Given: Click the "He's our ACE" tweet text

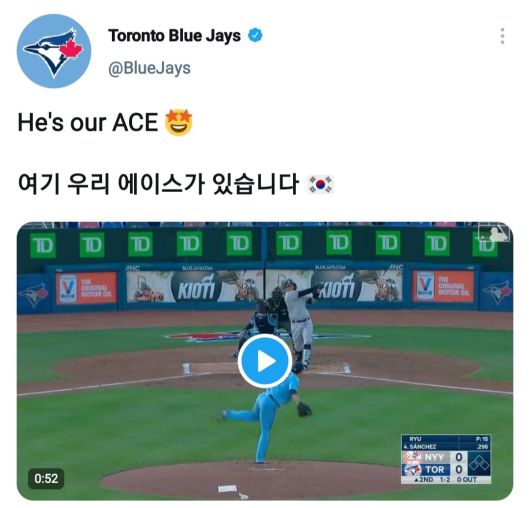Looking at the screenshot, I should (x=88, y=123).
